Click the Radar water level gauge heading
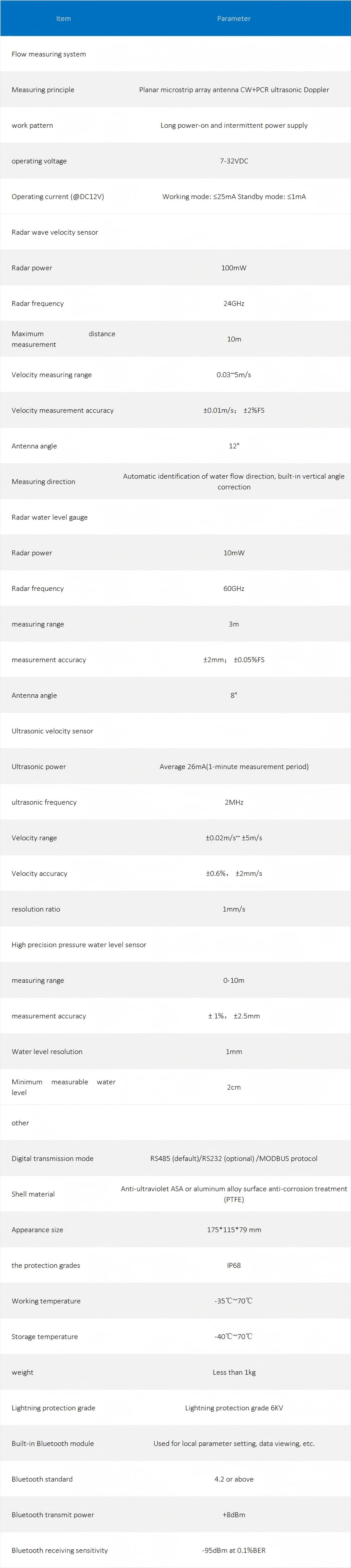 [x=49, y=517]
